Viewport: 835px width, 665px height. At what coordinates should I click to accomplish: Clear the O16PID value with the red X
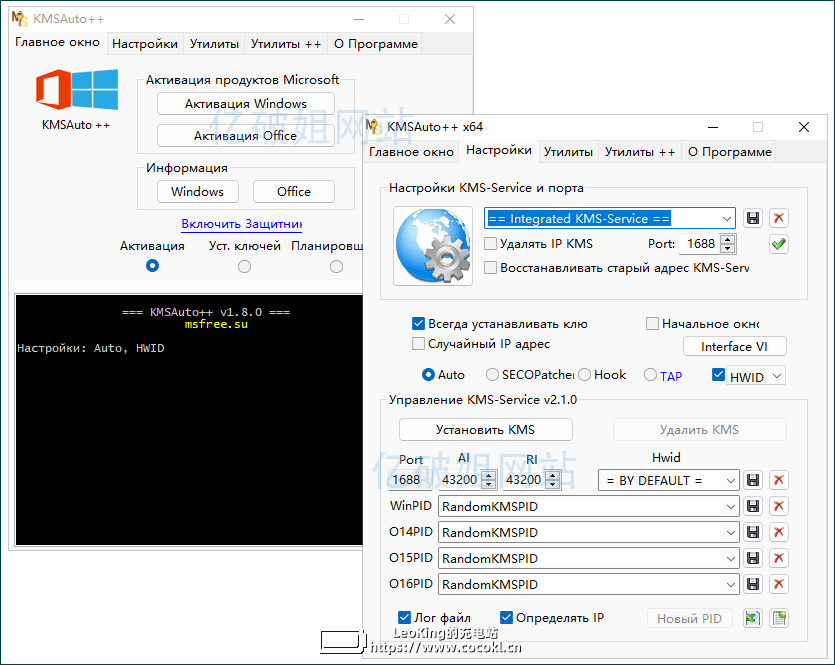pos(779,585)
